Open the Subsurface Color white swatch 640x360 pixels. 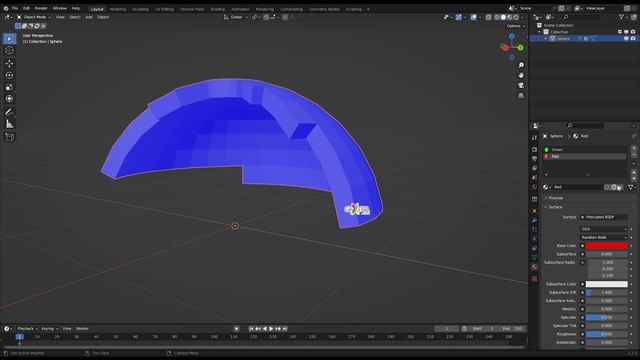(607, 284)
